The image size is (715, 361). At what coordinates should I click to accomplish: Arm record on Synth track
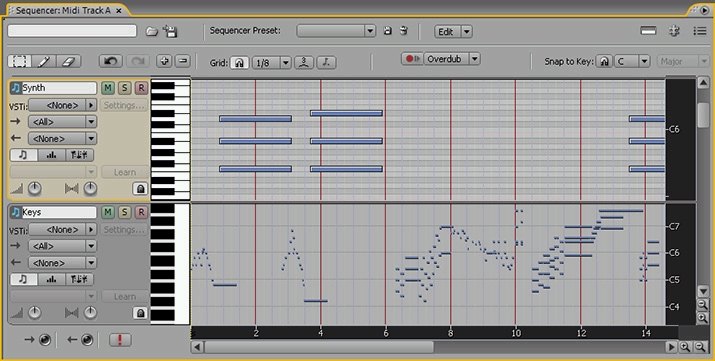tap(141, 88)
